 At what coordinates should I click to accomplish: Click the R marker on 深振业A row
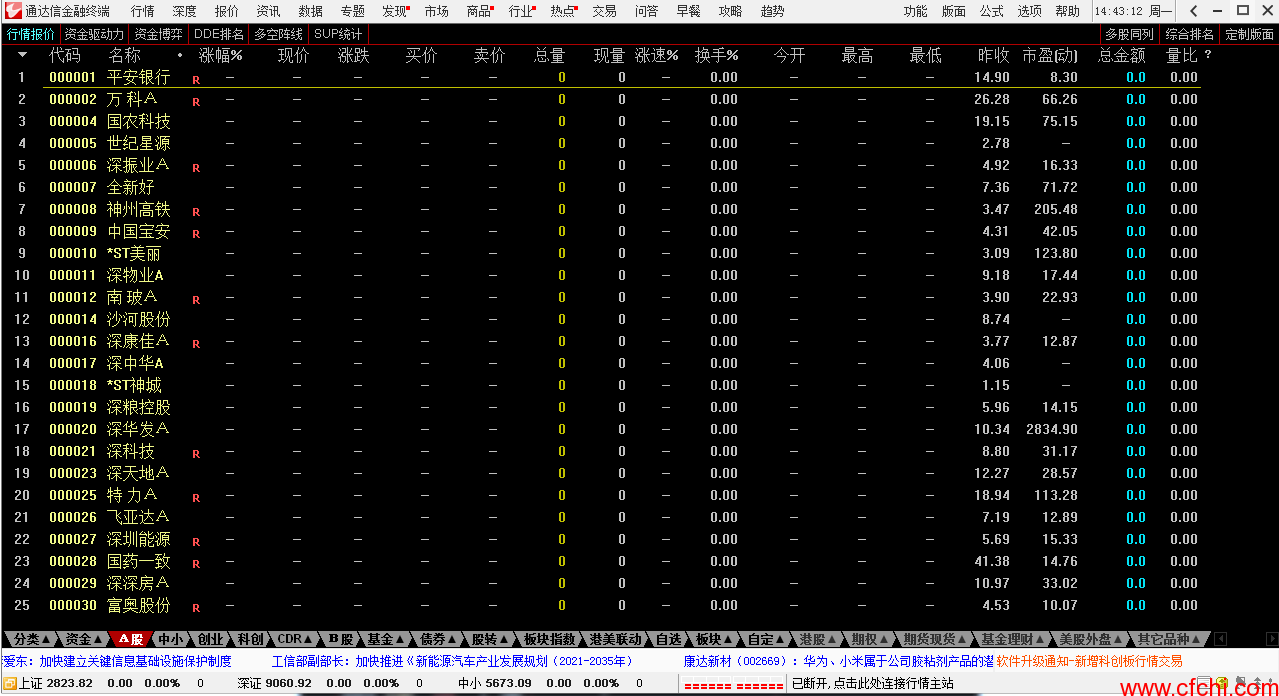coord(196,167)
